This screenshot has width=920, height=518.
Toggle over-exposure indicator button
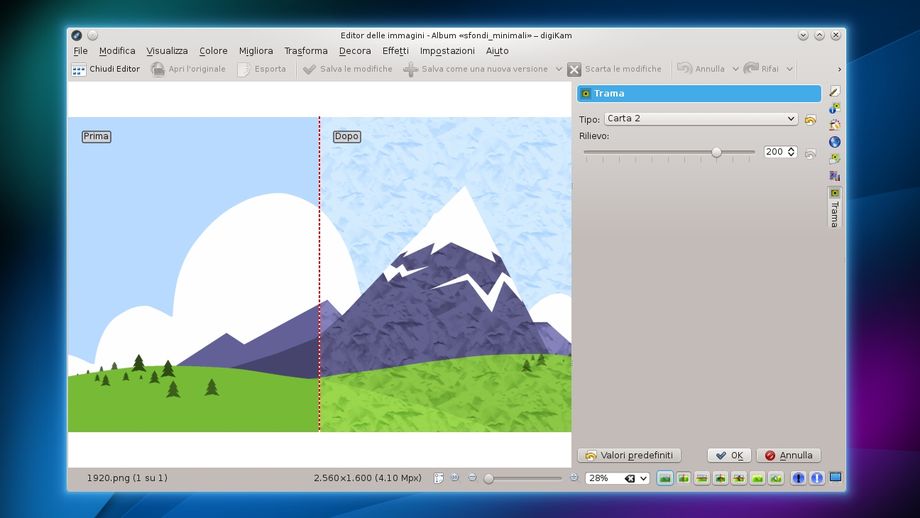click(x=815, y=478)
